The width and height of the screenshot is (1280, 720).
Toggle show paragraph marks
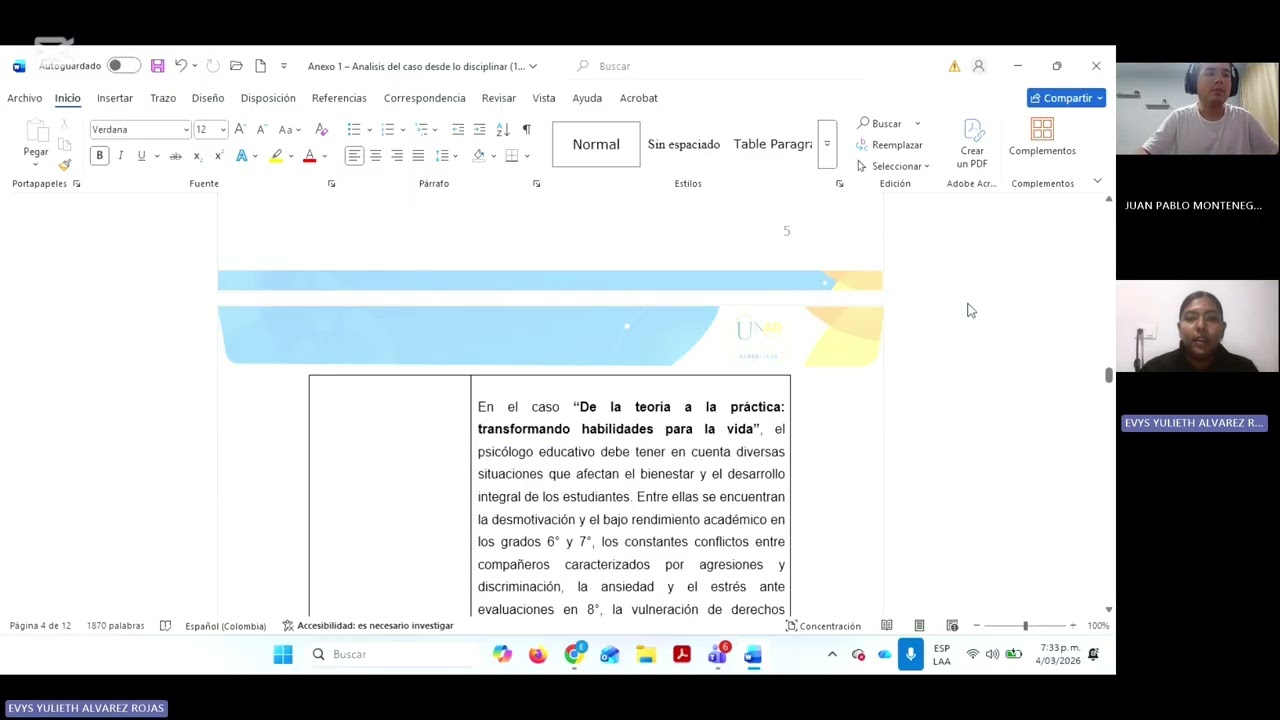pyautogui.click(x=526, y=129)
